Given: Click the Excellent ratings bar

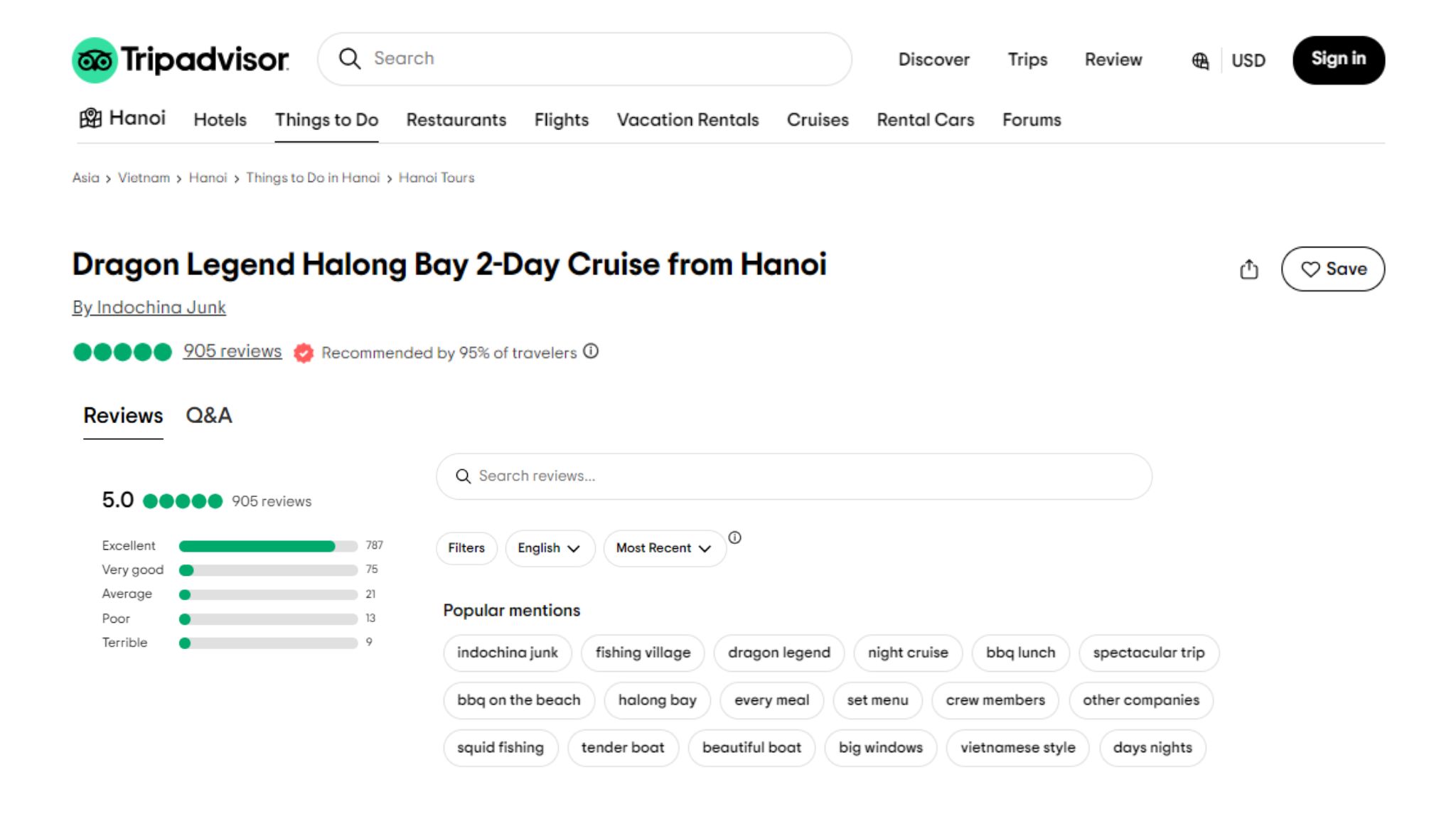Looking at the screenshot, I should coord(267,545).
